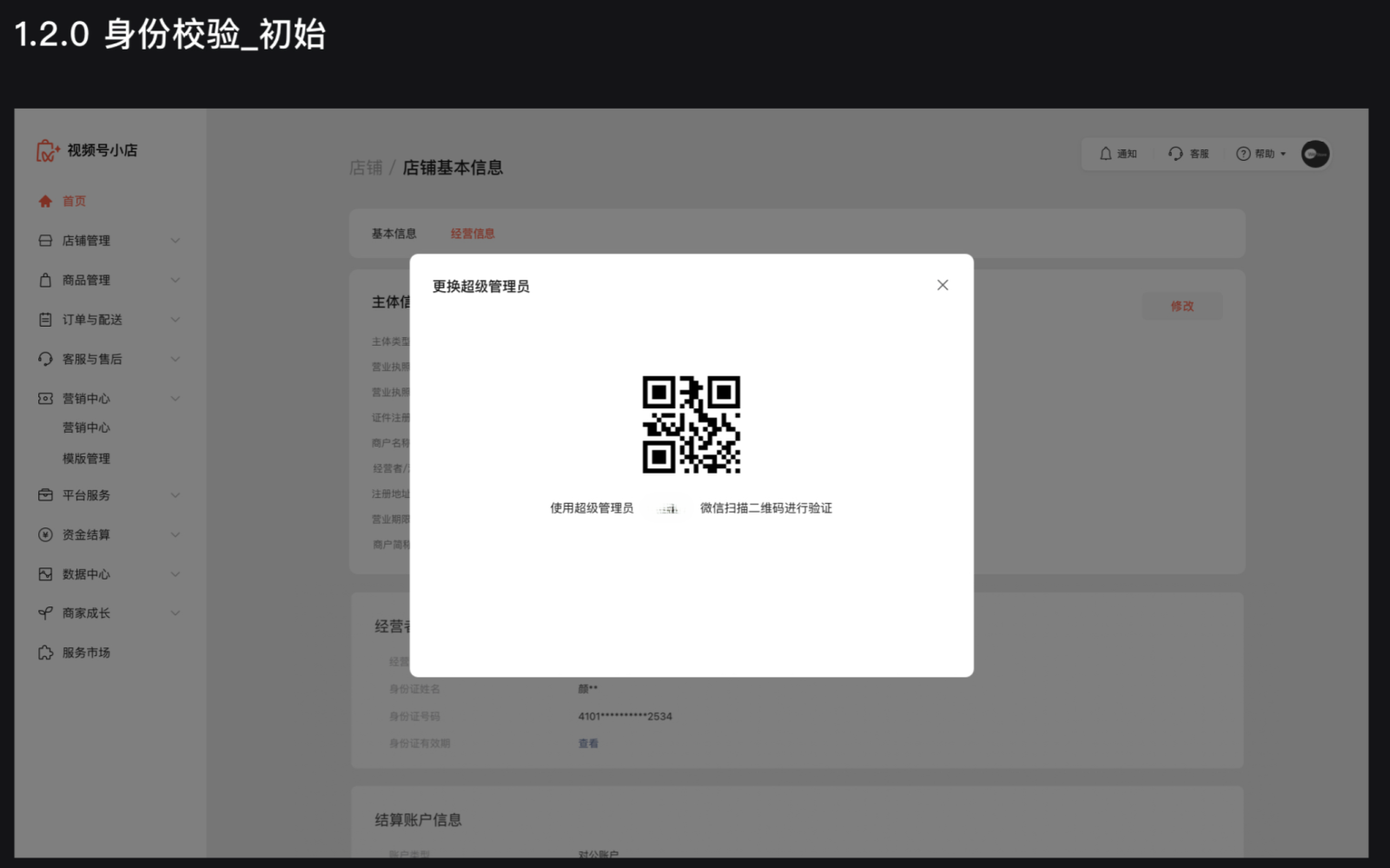Click the 客服与售后 headset icon
The image size is (1390, 868).
click(x=45, y=359)
